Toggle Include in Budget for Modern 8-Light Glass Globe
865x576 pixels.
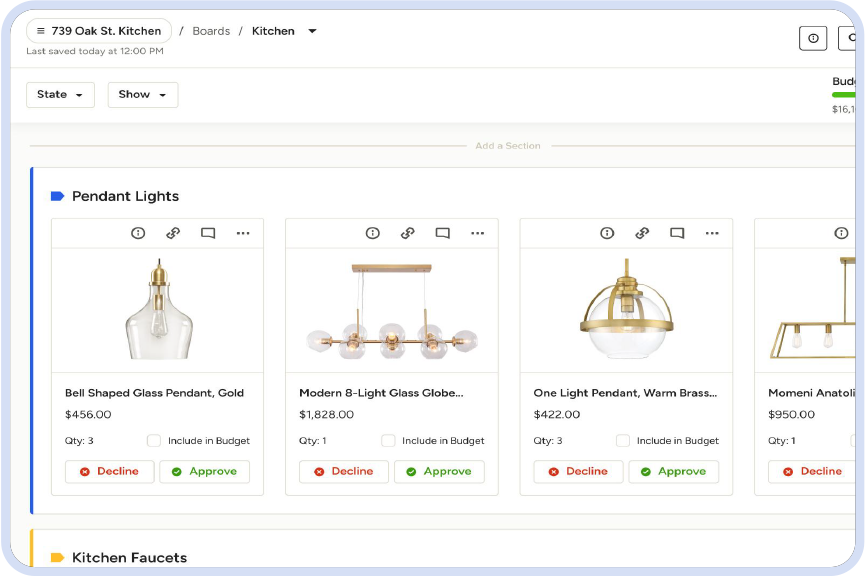tap(388, 441)
